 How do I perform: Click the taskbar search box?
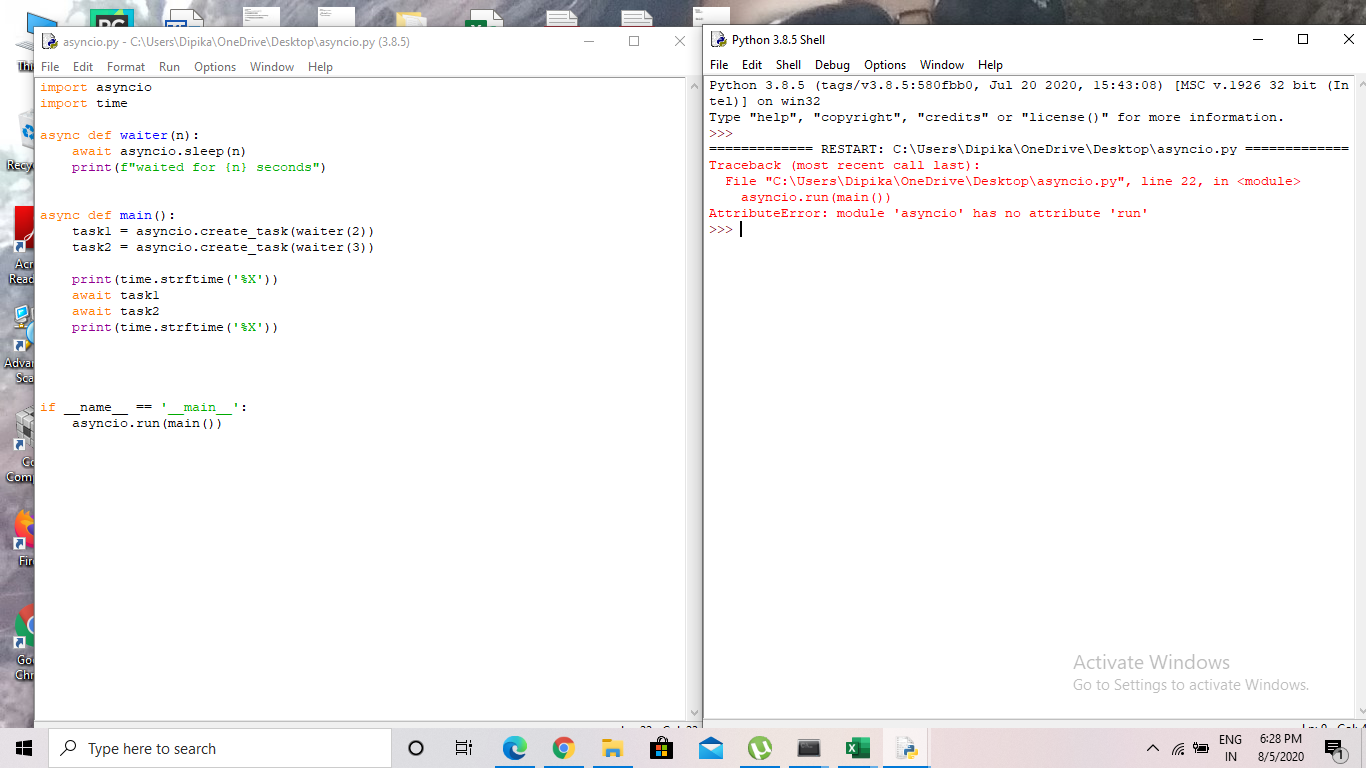[220, 748]
